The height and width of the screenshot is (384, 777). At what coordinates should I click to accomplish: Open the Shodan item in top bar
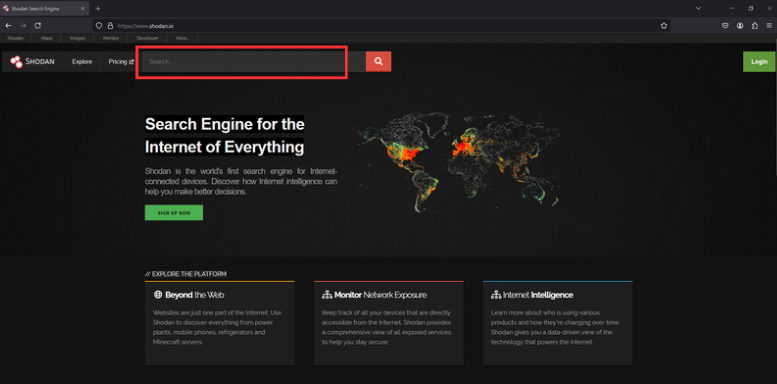coord(16,38)
